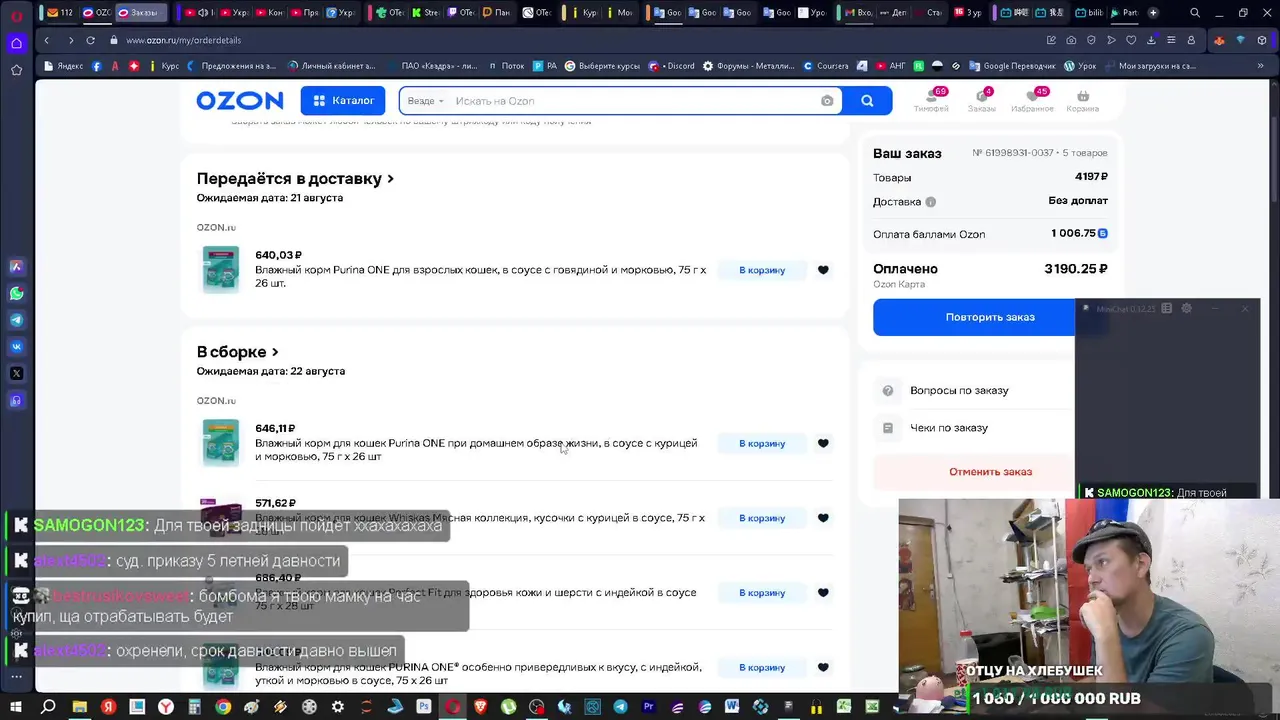Open the Coursera bookmark
Viewport: 1280px width, 720px height.
coord(825,66)
